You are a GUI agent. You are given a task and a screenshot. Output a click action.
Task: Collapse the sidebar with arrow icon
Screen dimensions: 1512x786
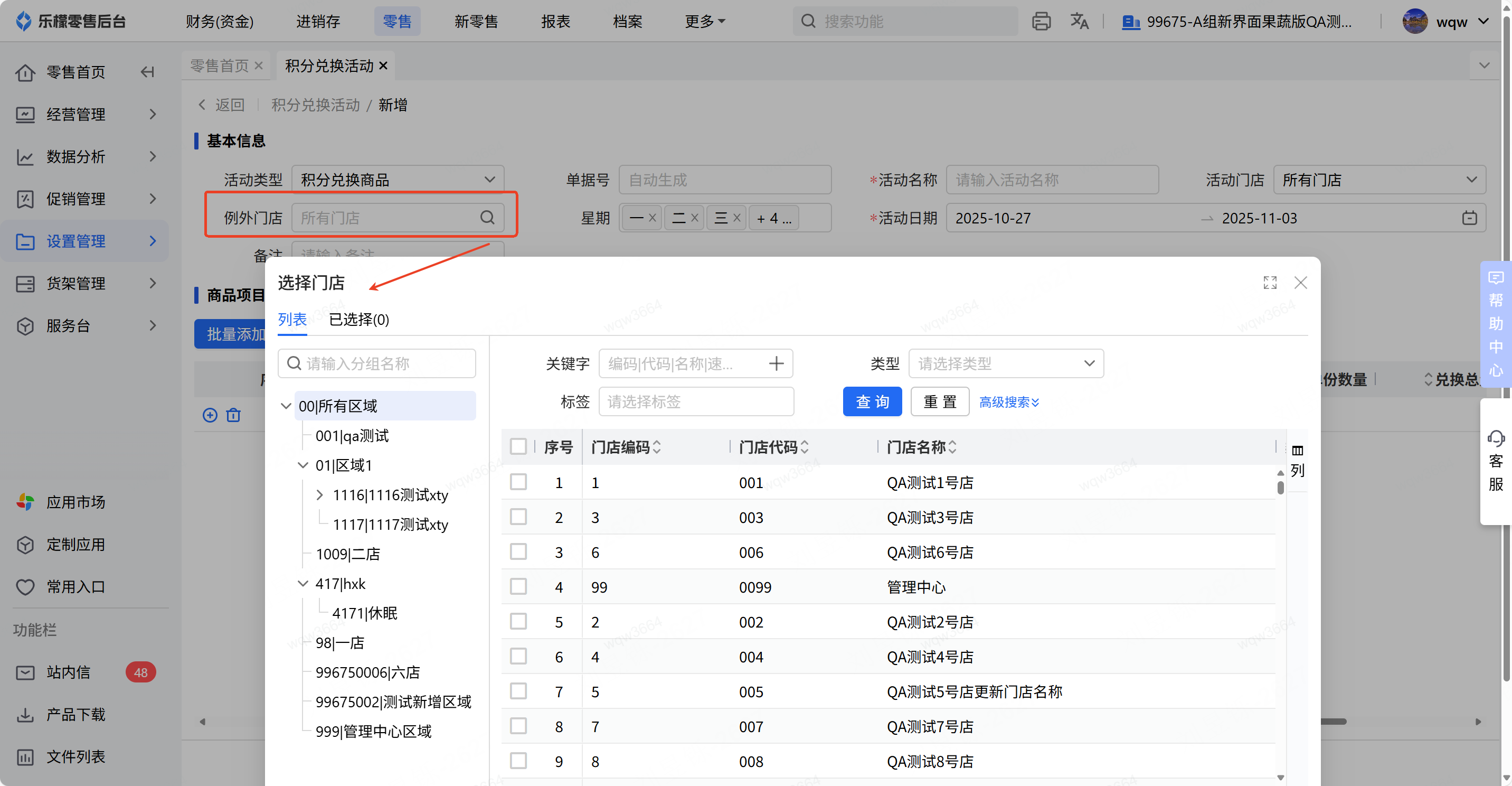147,72
